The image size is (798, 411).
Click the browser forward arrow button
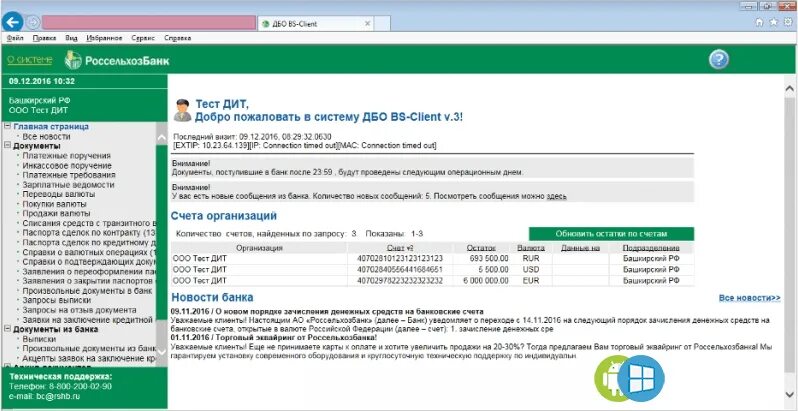click(33, 22)
